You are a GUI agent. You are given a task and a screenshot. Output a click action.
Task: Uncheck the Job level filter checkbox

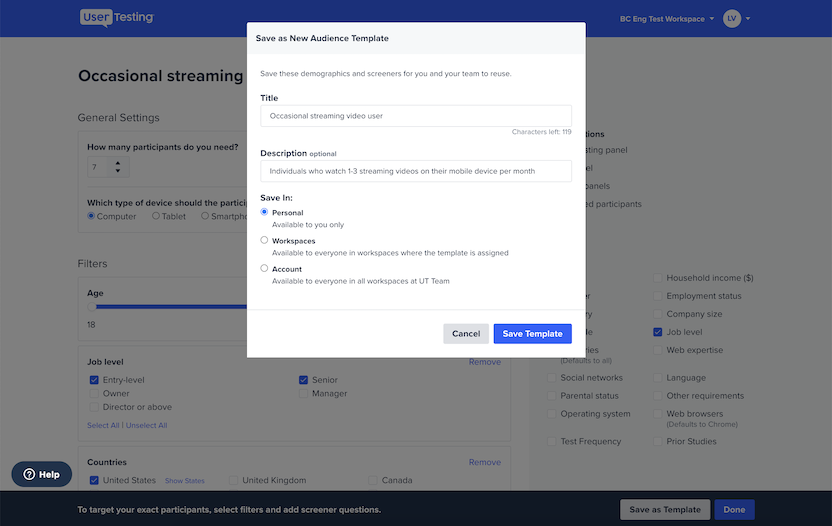tap(658, 332)
